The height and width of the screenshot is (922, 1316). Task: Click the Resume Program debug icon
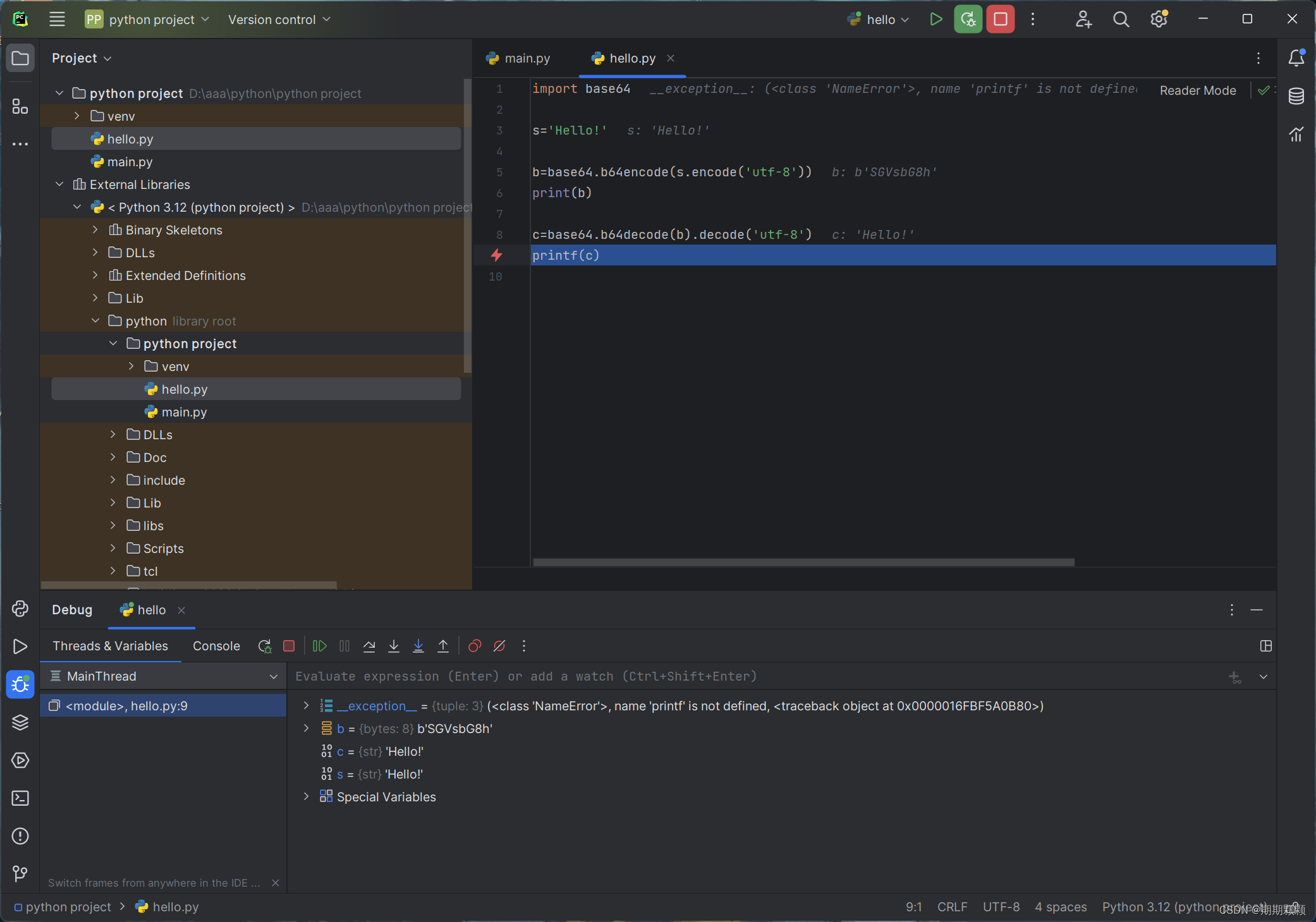coord(320,646)
